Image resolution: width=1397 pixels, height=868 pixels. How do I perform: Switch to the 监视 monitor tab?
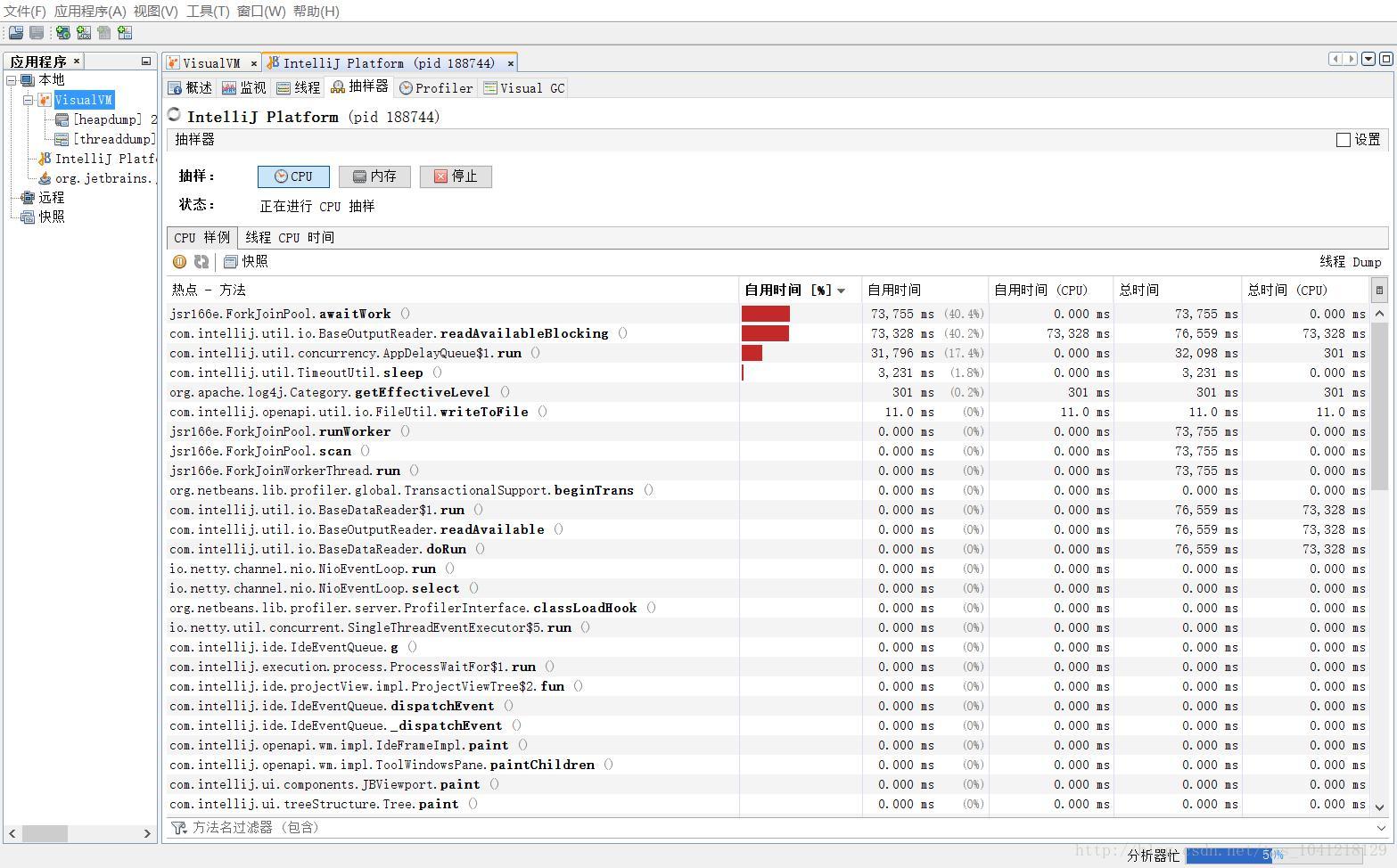[x=243, y=87]
